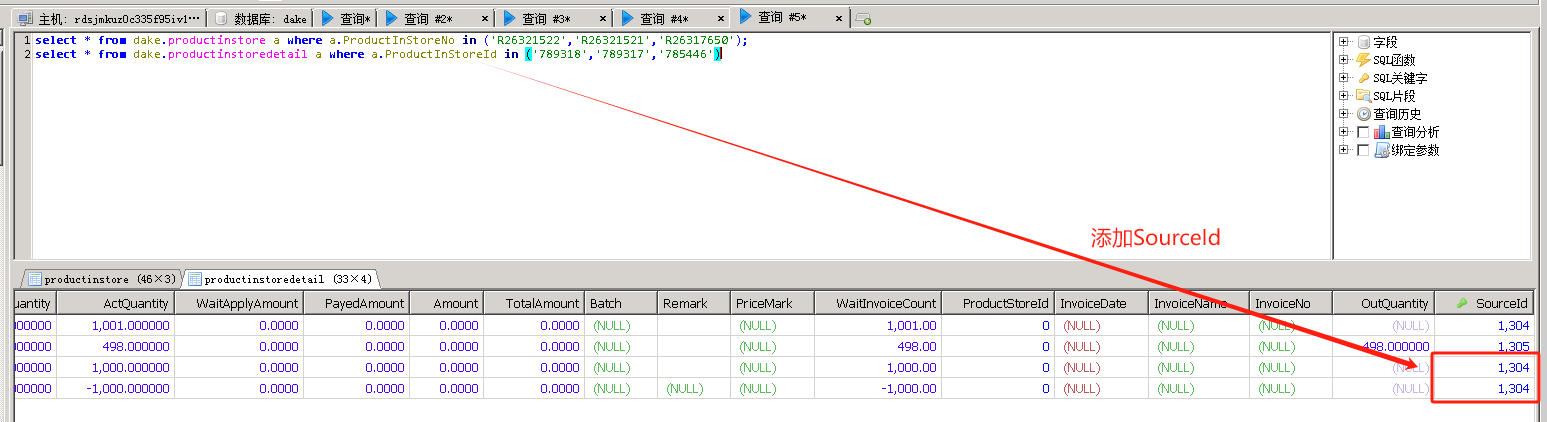Switch to the 查询 #2* tab
Viewport: 1547px width, 422px height.
pyautogui.click(x=437, y=19)
